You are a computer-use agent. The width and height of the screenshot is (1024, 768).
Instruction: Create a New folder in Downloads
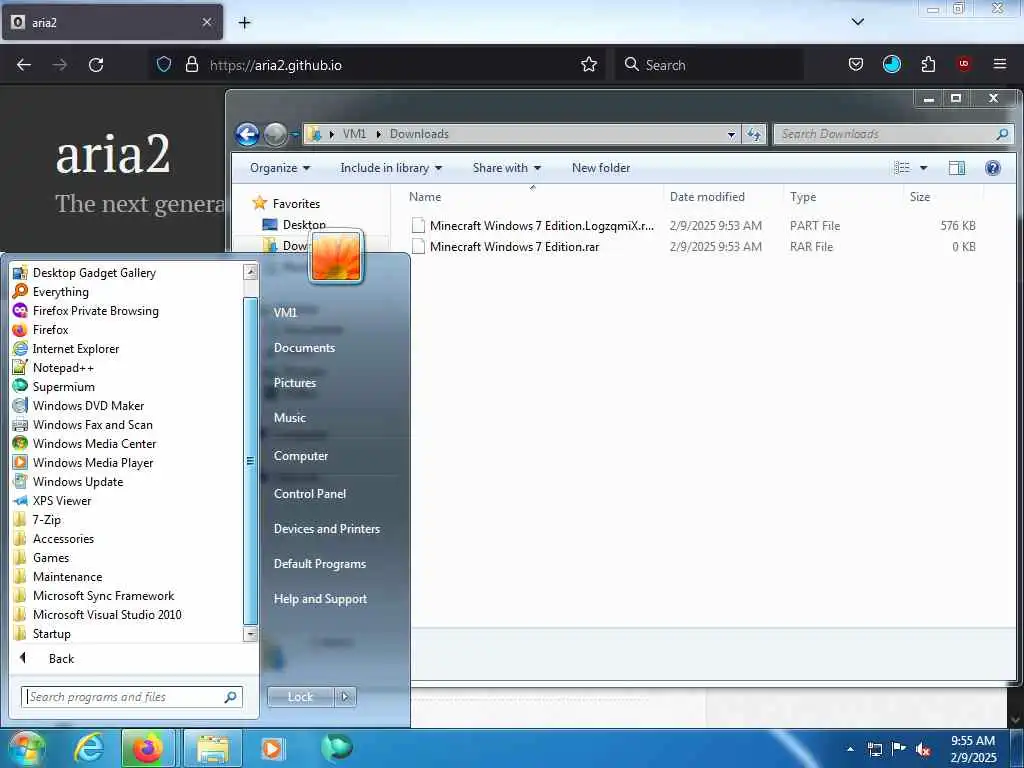(x=601, y=168)
